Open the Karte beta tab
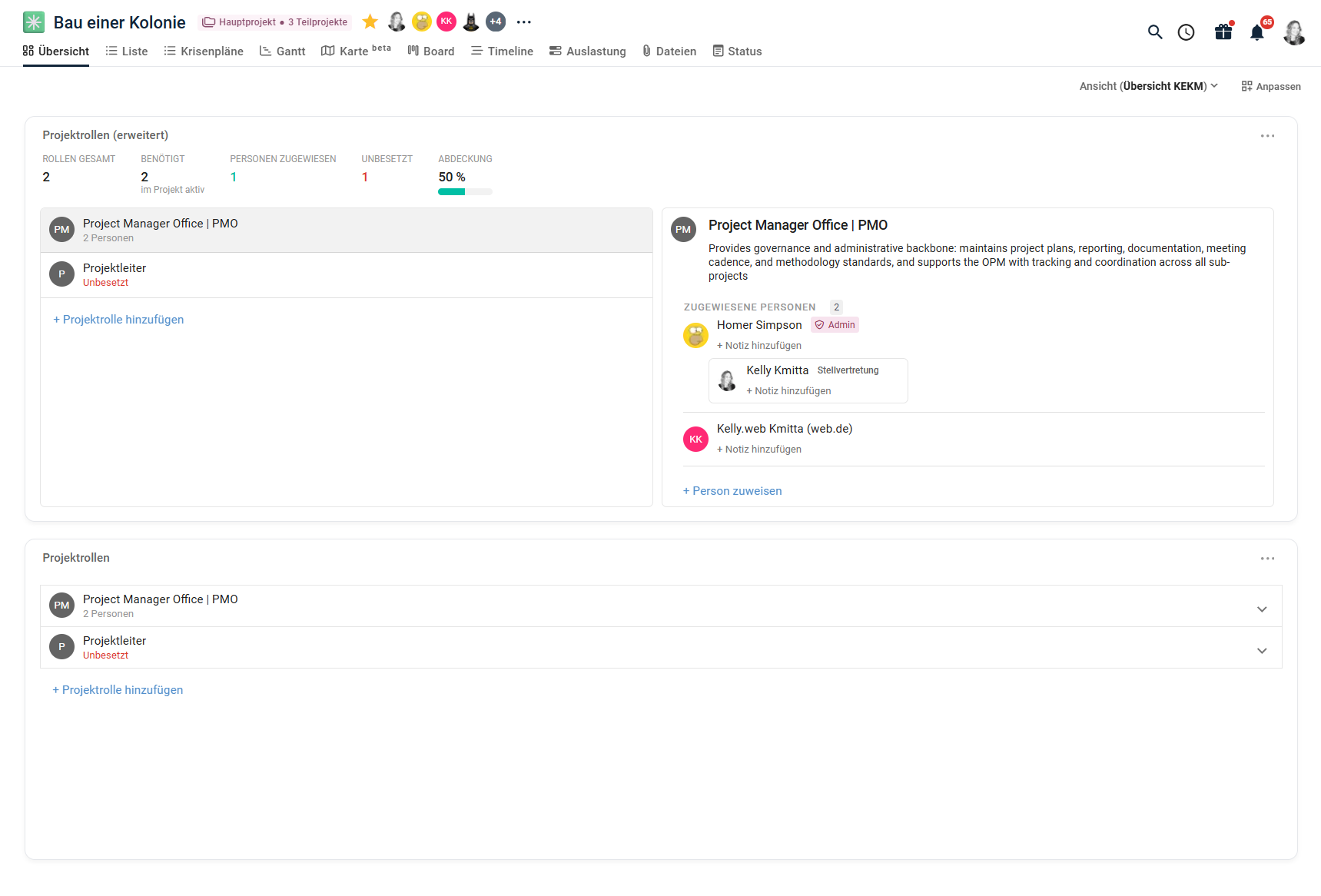The height and width of the screenshot is (896, 1321). pos(356,51)
